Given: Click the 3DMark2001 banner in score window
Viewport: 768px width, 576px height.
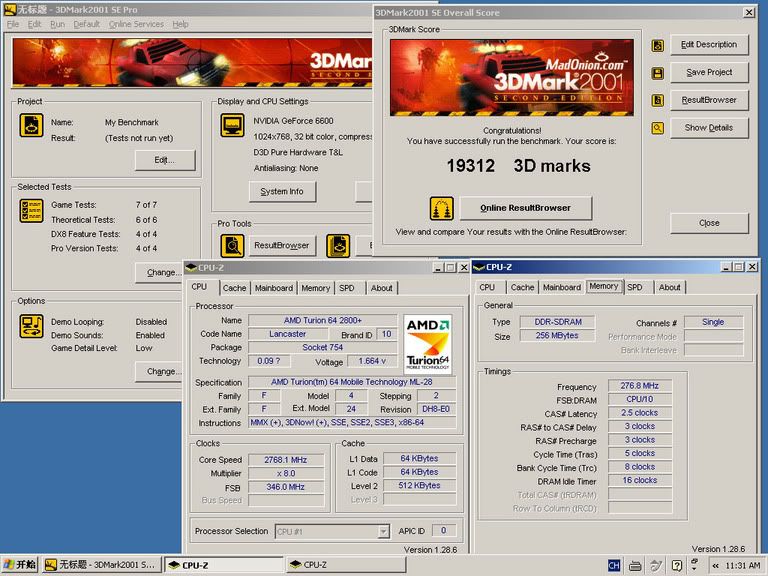Looking at the screenshot, I should tap(512, 77).
